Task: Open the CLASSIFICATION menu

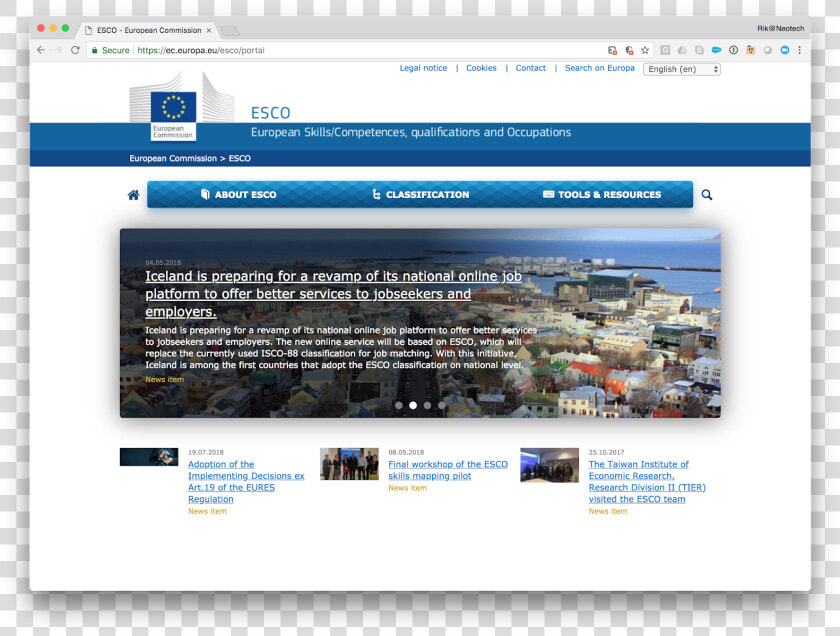Action: point(421,194)
